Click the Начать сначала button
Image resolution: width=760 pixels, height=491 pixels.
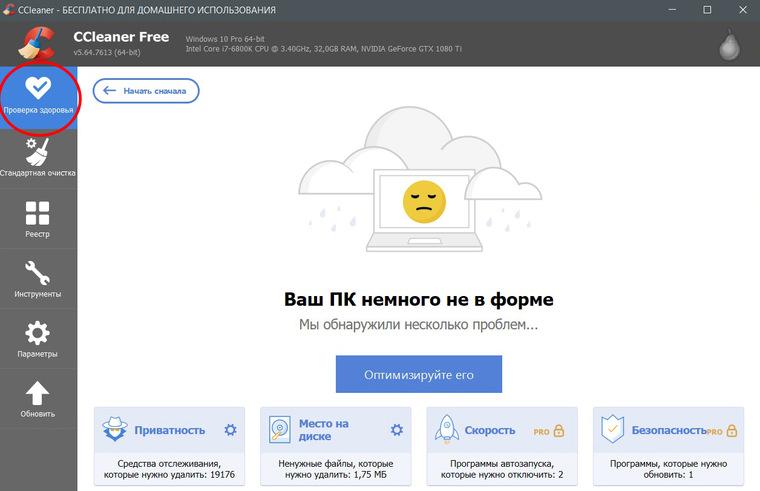click(x=146, y=91)
